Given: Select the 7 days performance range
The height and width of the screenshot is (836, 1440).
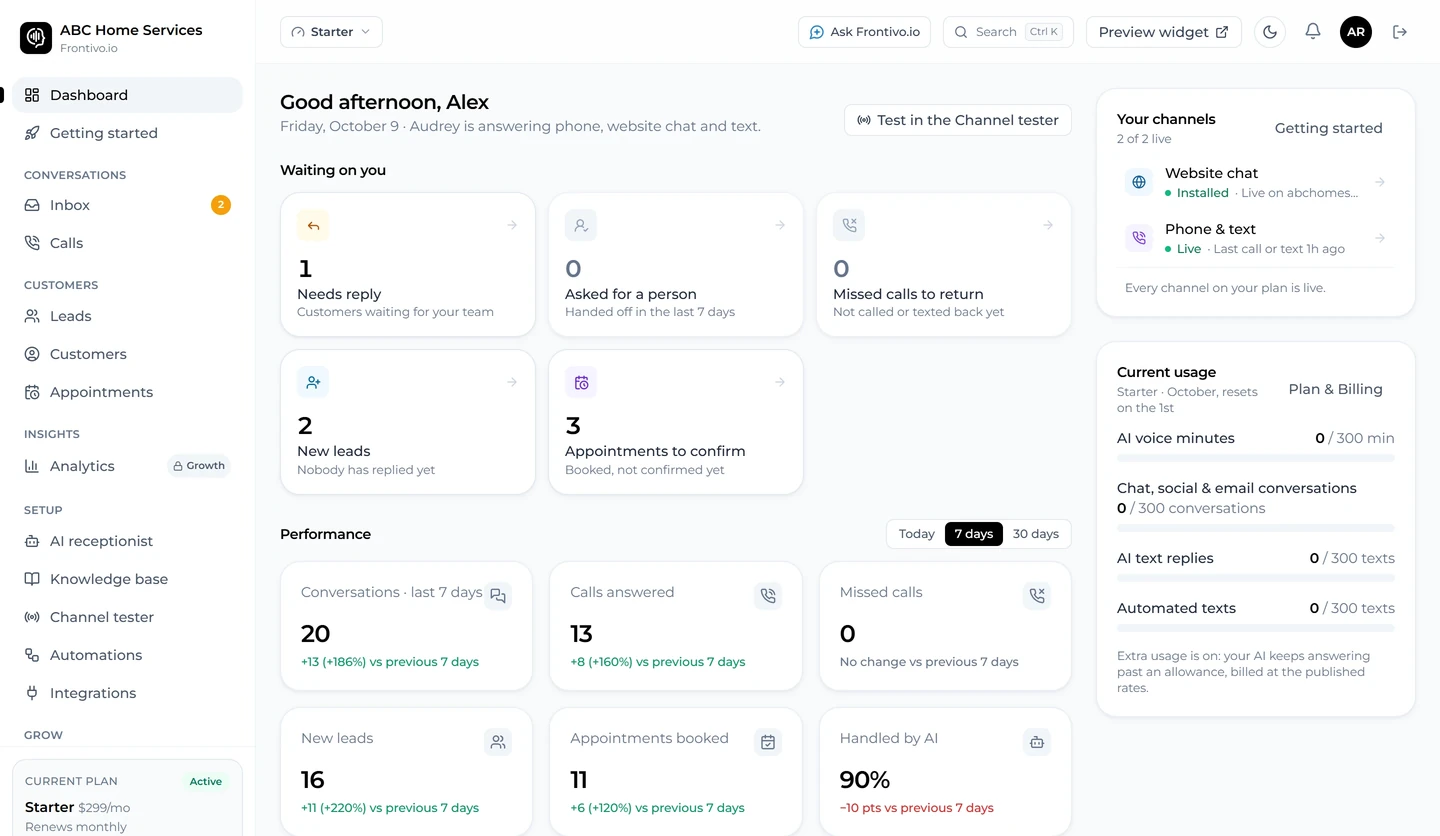Looking at the screenshot, I should [974, 534].
